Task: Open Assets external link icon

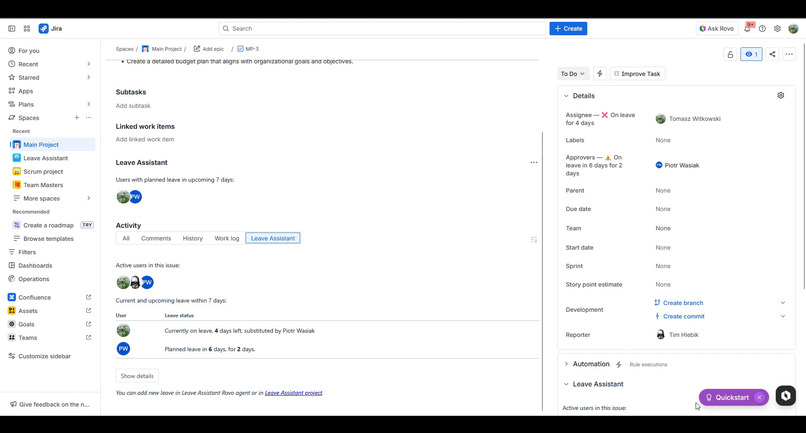Action: tap(88, 311)
